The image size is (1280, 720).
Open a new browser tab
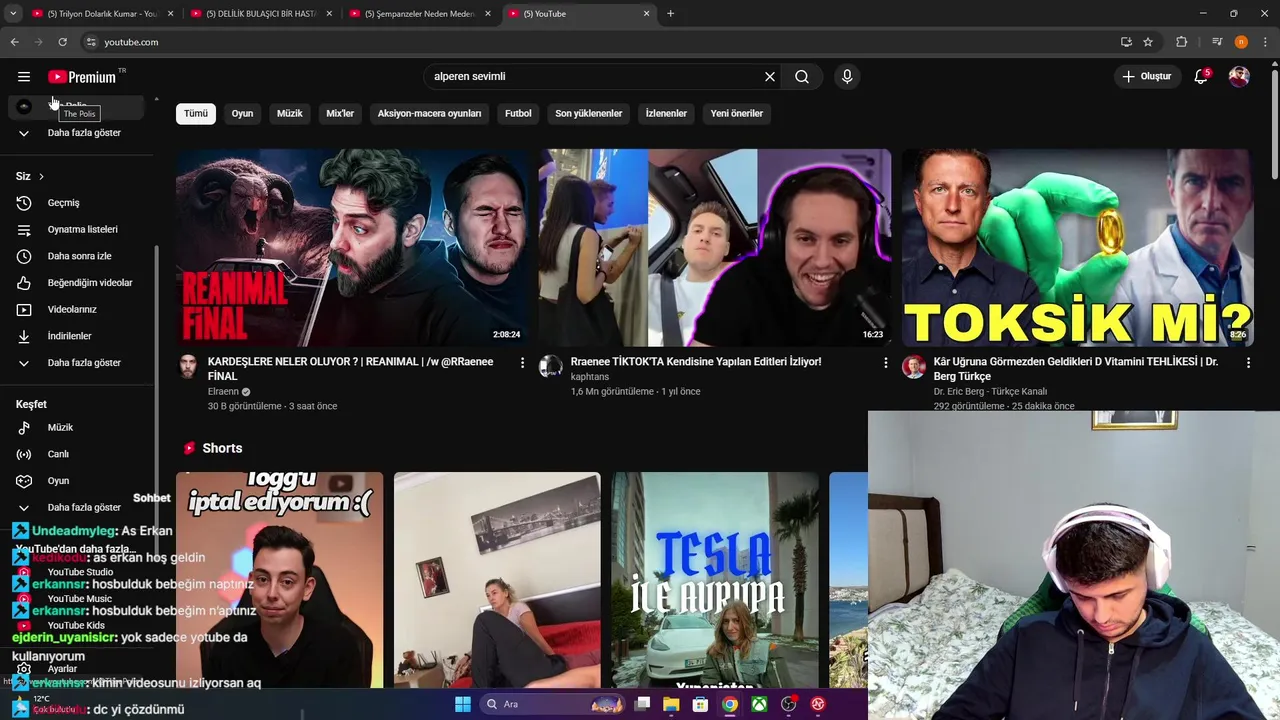671,14
